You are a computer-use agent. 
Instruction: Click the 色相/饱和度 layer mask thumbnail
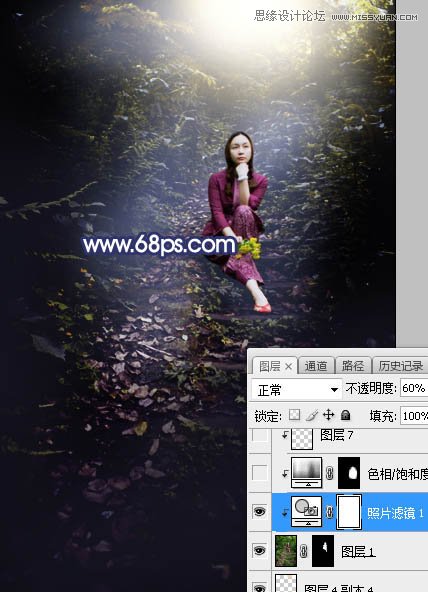[x=349, y=473]
